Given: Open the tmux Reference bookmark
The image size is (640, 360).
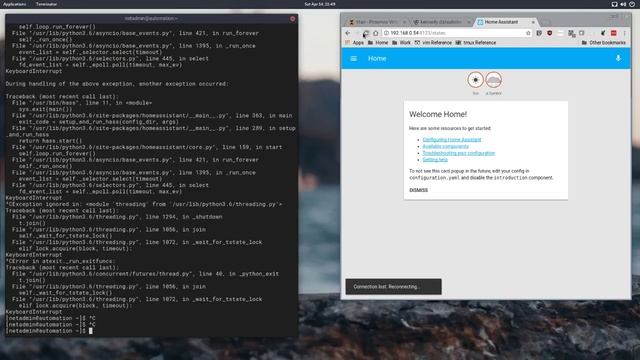Looking at the screenshot, I should pyautogui.click(x=476, y=42).
